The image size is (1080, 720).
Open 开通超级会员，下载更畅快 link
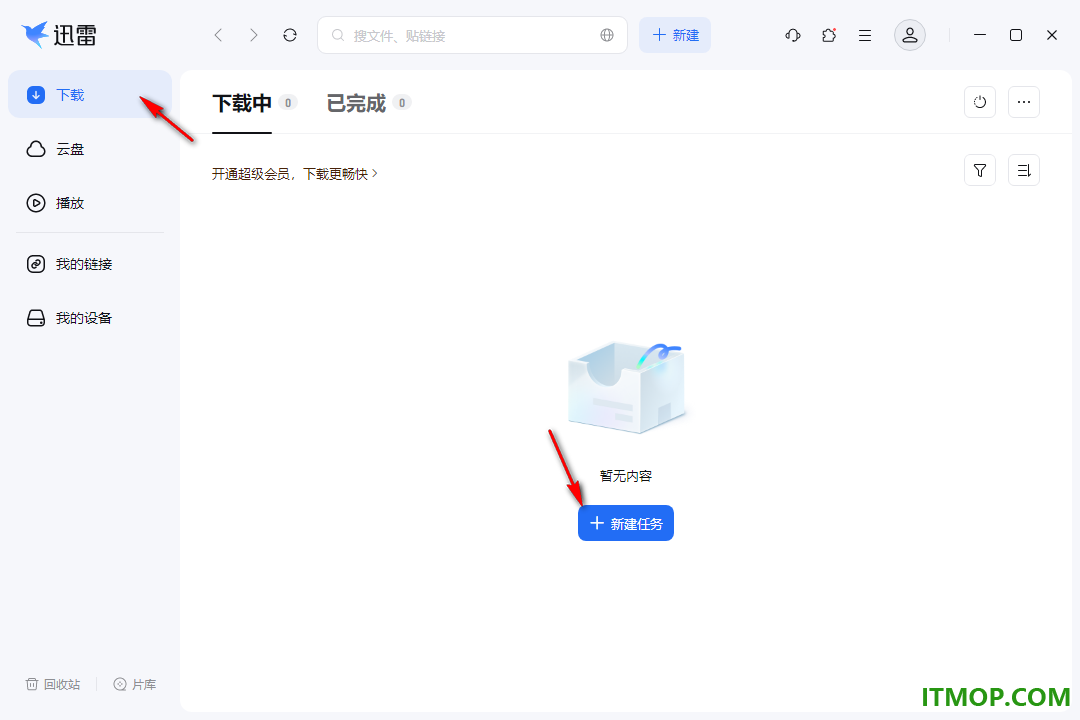(x=294, y=174)
